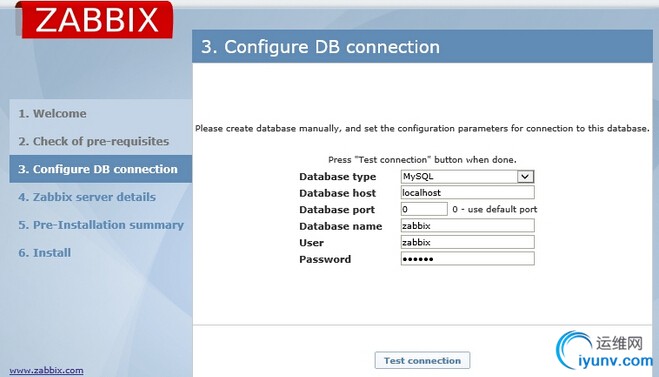The image size is (659, 377).
Task: Click the 'User' label
Action: coord(311,243)
